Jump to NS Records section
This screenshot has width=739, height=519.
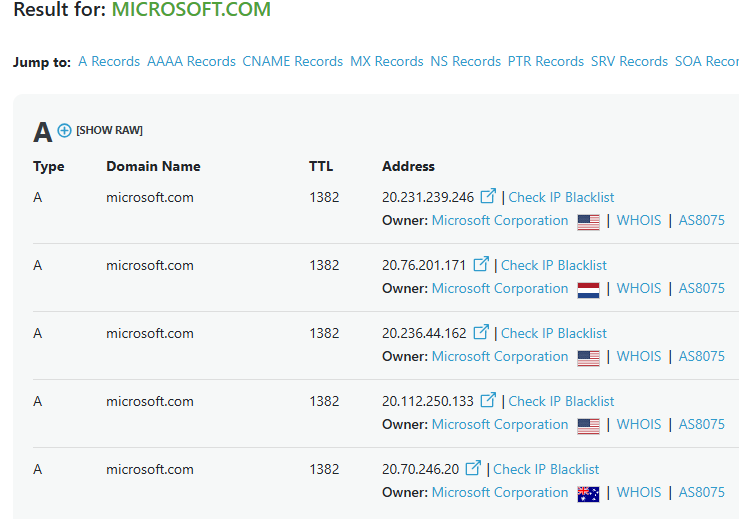[x=465, y=61]
